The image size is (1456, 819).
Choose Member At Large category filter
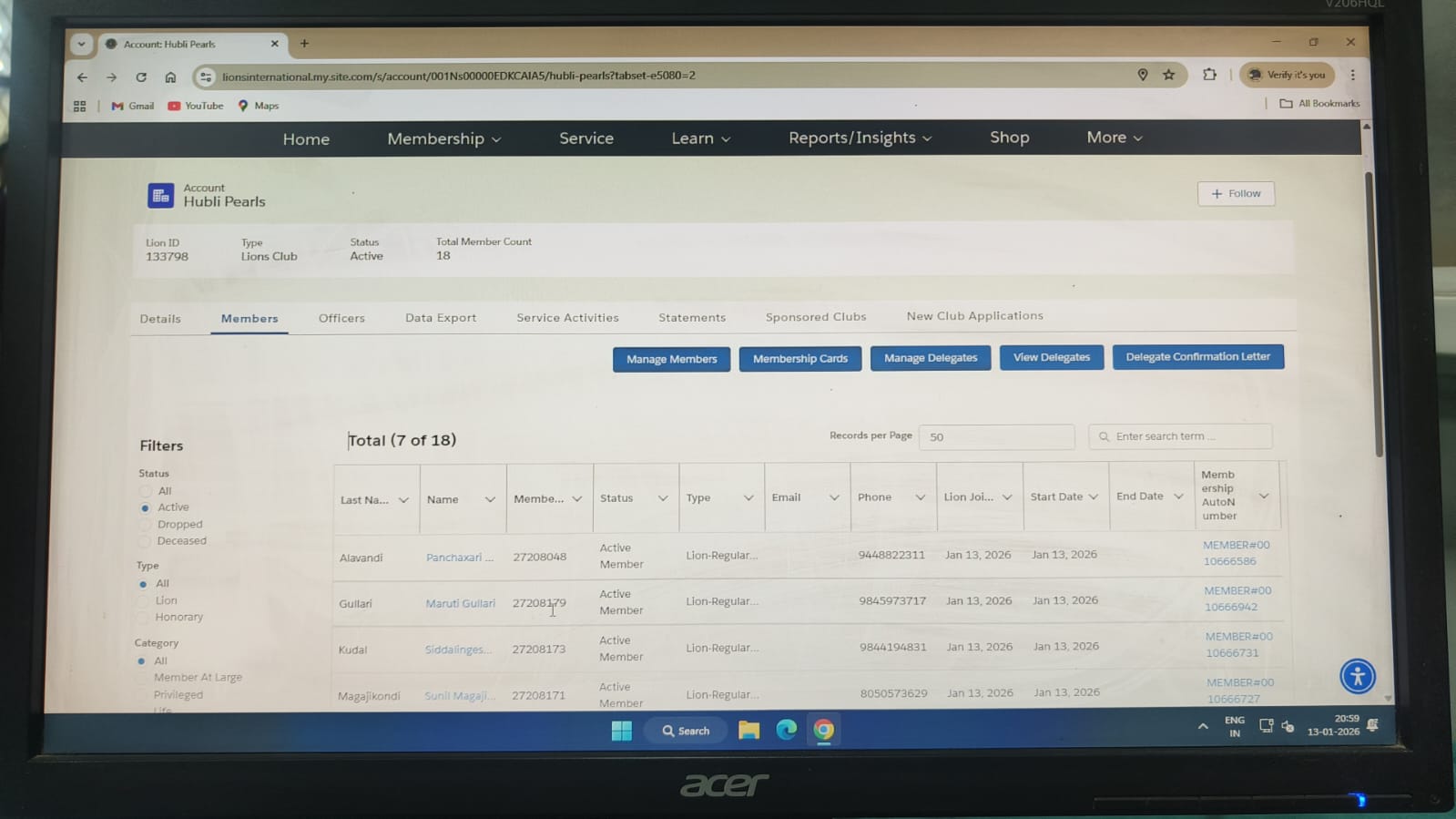[141, 678]
